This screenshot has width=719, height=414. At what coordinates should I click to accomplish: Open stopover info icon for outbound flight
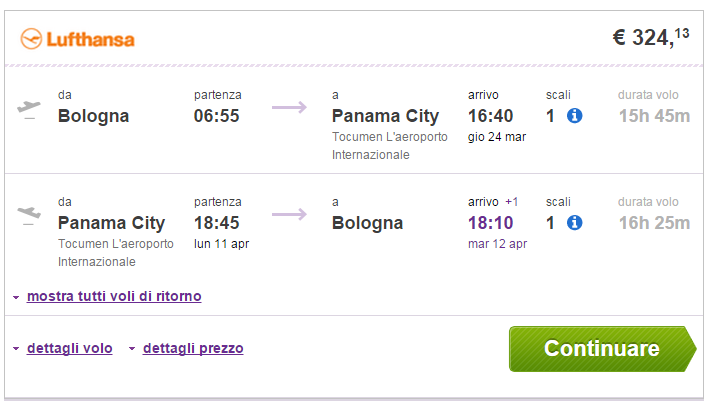(574, 116)
